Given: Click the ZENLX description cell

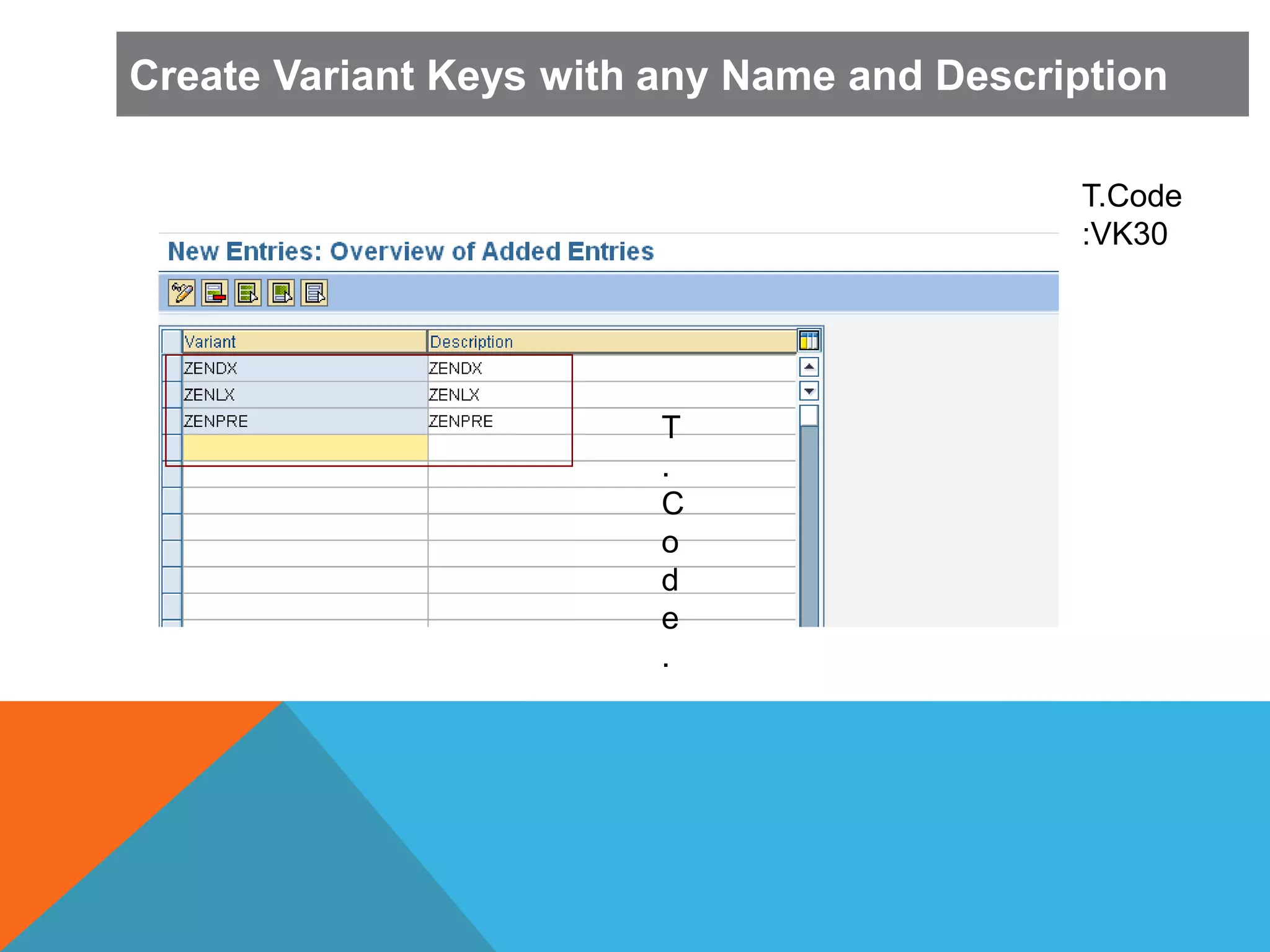Looking at the screenshot, I should (612, 395).
